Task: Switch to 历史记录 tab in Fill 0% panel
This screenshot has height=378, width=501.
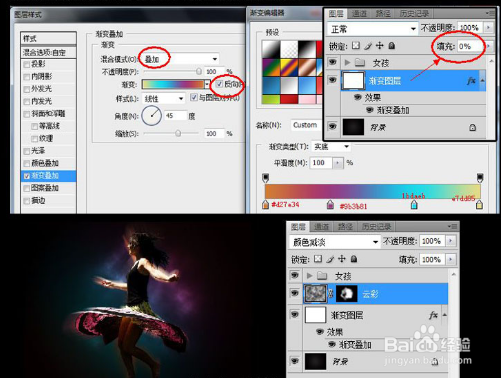Action: (x=414, y=14)
